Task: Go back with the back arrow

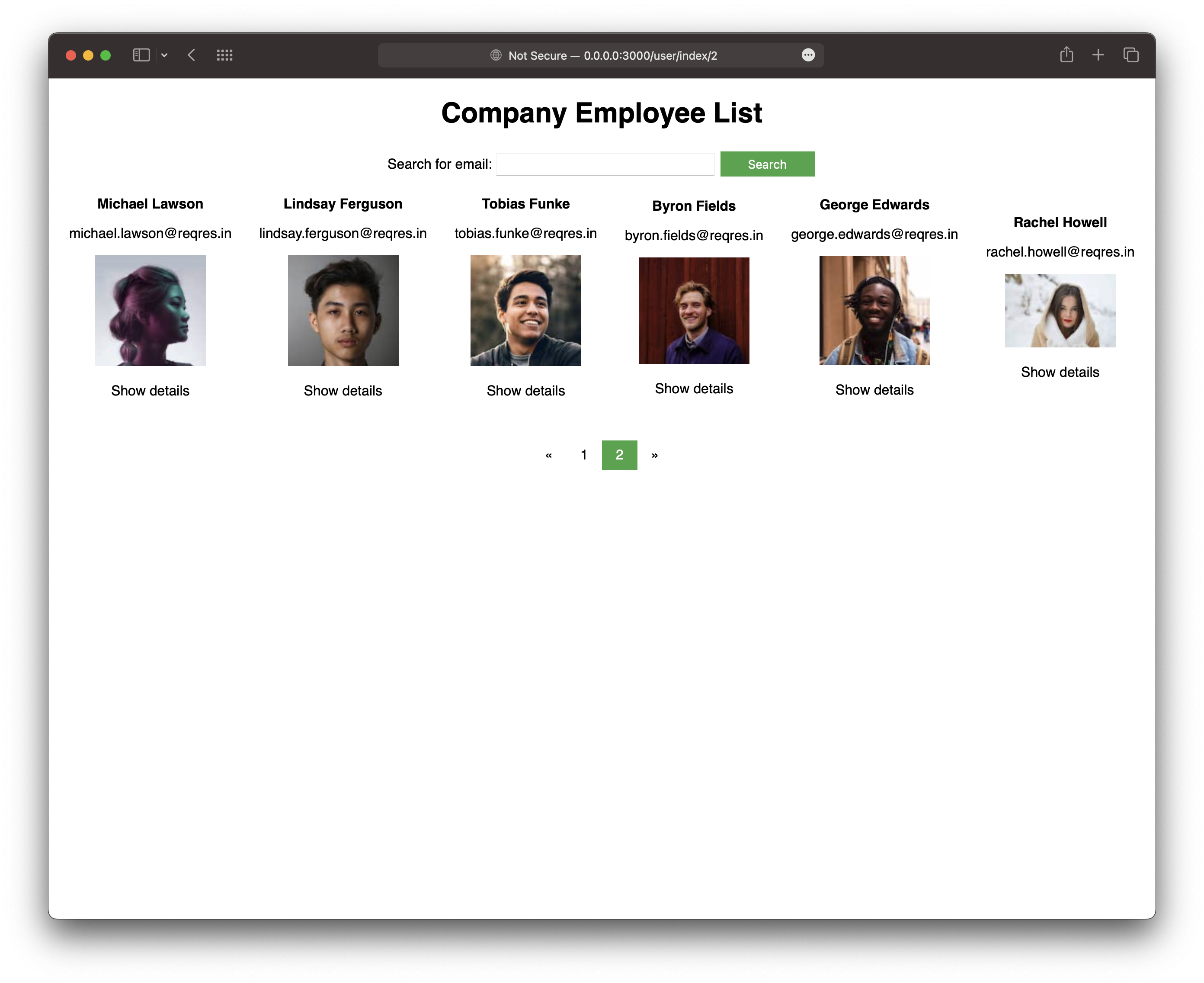Action: coord(192,55)
